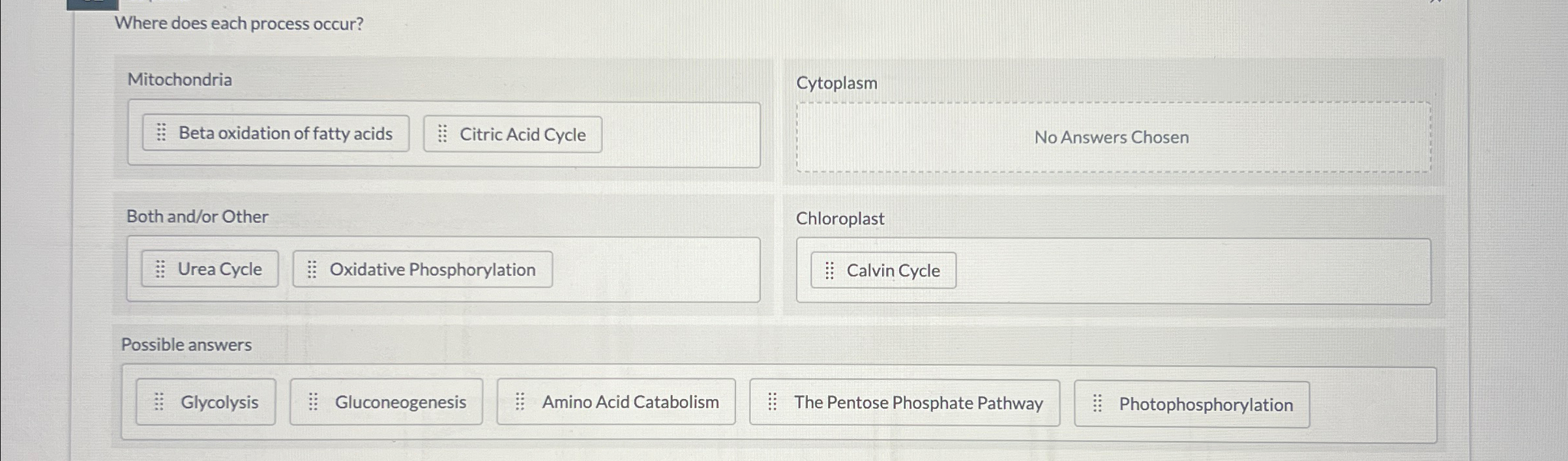Screen dimensions: 1568x461
Task: Click the drag handle on Oxidative Phosphorylation
Action: (312, 269)
